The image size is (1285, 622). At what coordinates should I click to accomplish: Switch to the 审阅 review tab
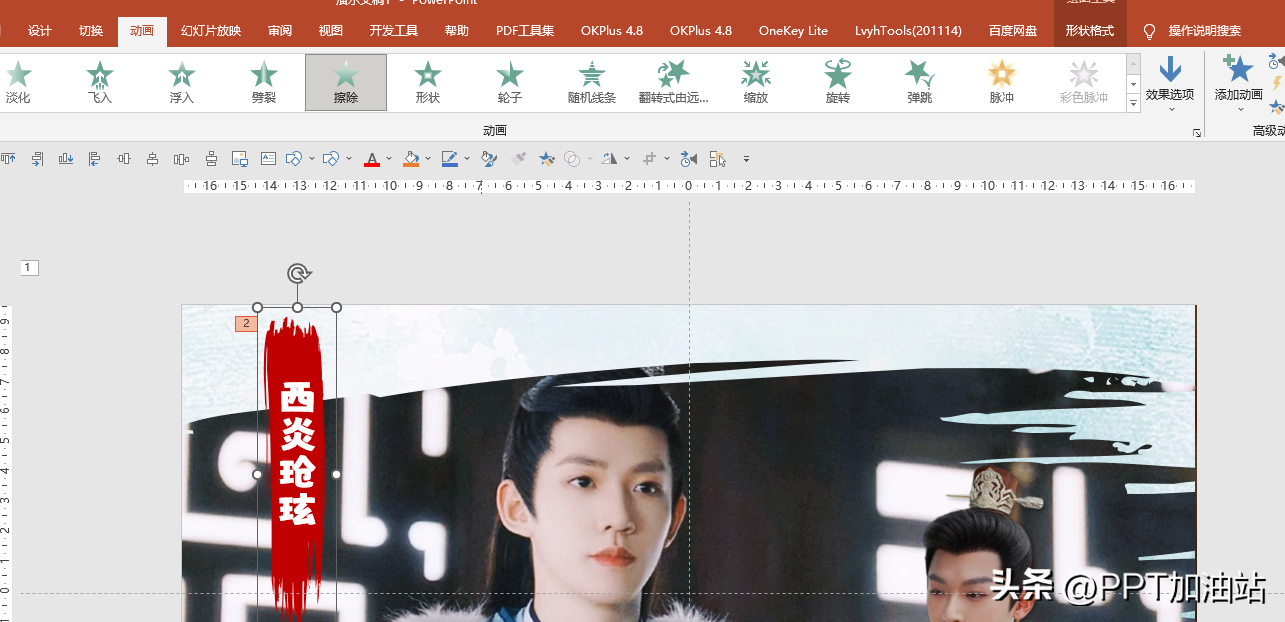point(280,31)
